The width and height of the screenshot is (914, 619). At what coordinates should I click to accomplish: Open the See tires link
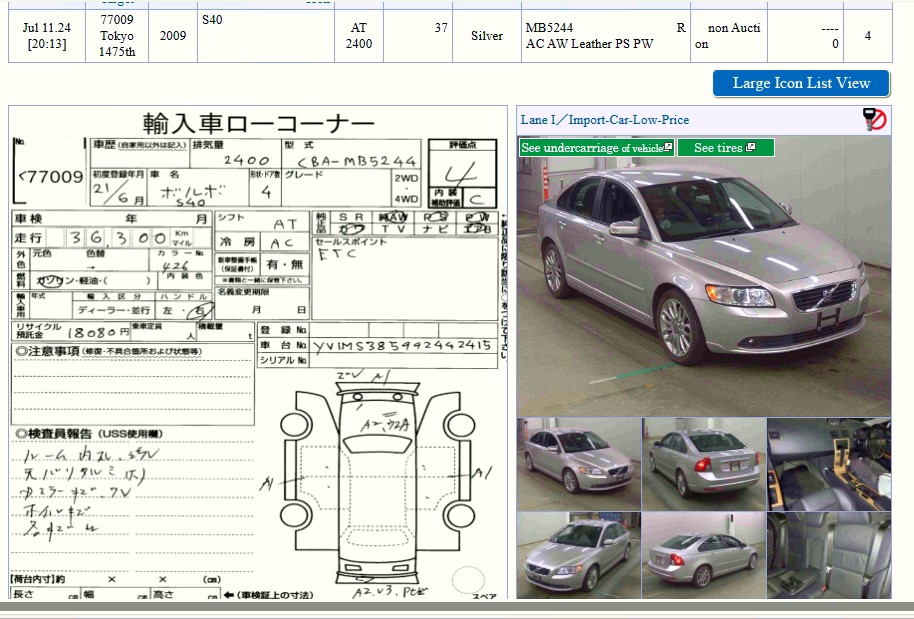point(725,147)
